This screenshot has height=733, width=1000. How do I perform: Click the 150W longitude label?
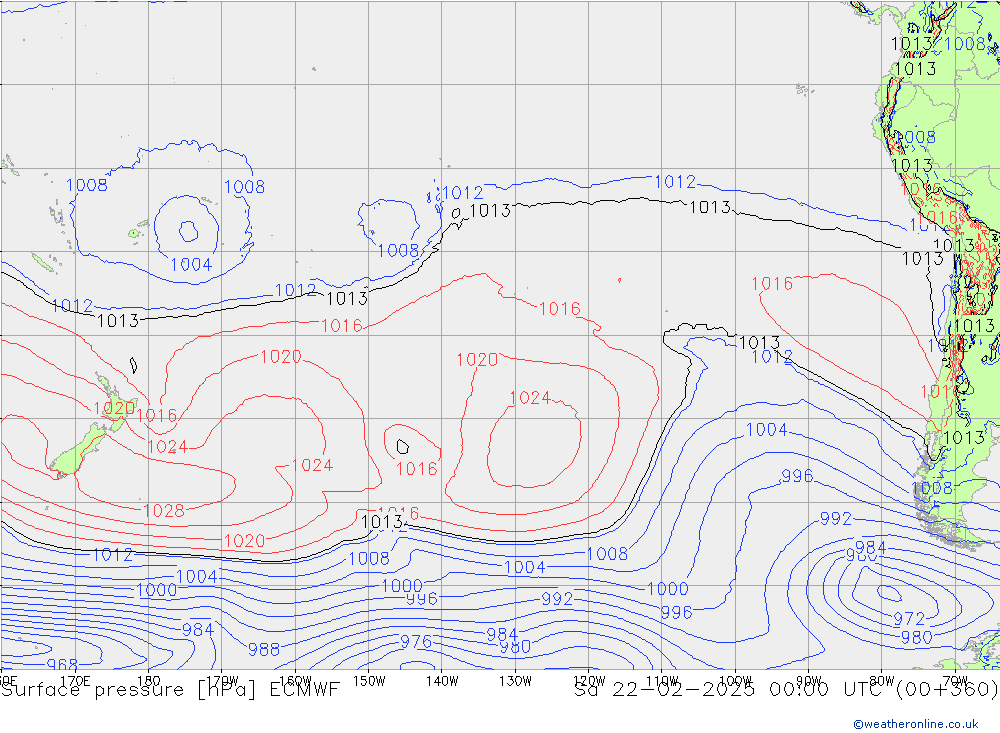point(369,681)
